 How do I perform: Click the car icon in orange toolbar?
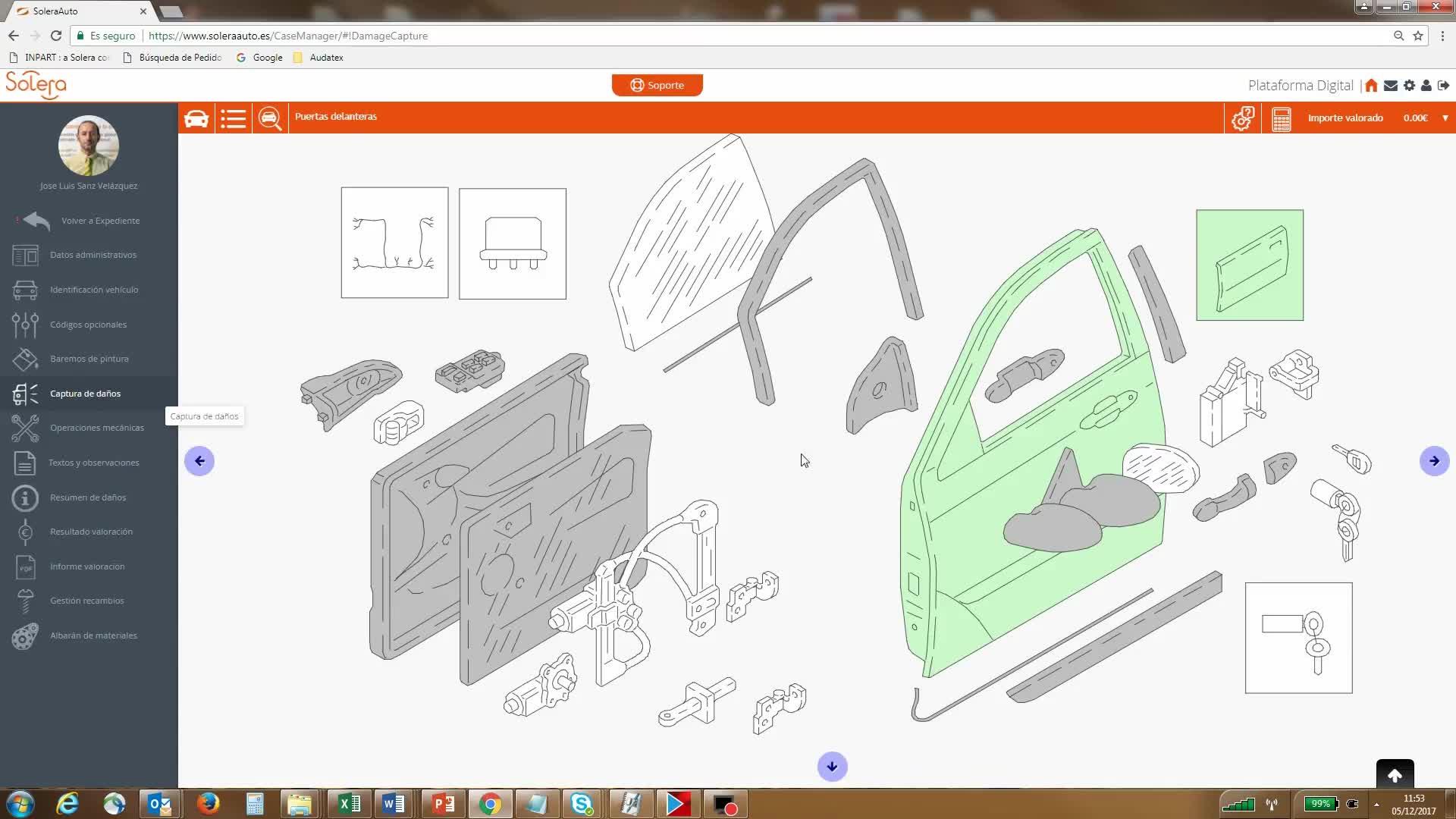point(196,118)
